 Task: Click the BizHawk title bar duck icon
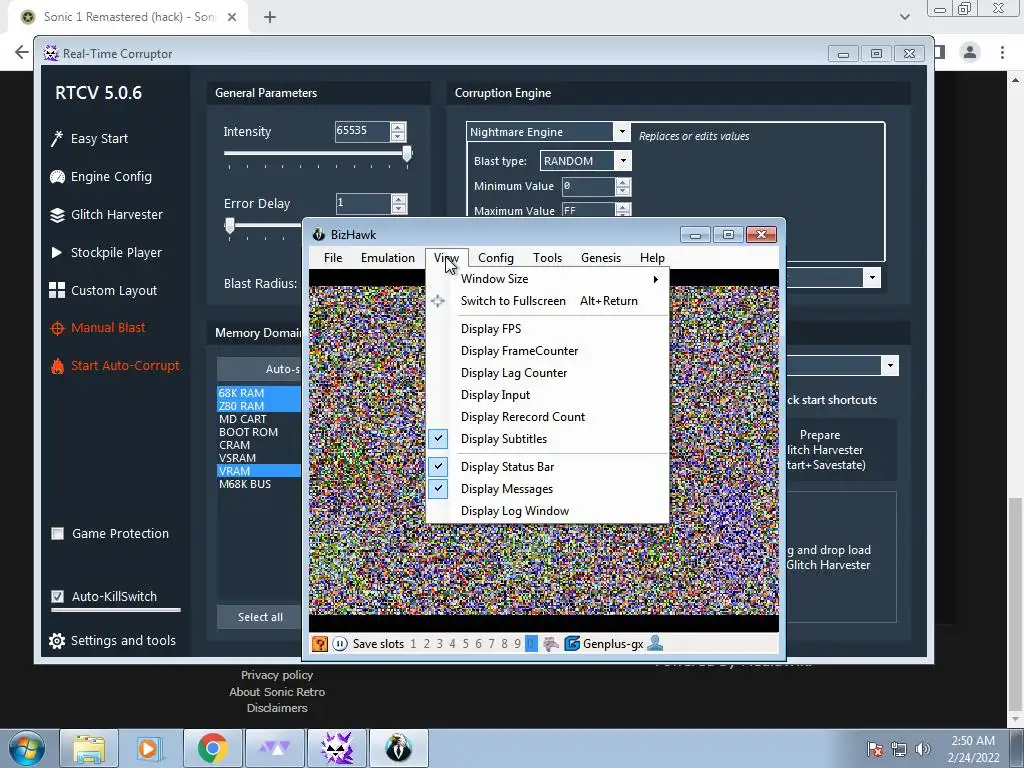(x=319, y=234)
